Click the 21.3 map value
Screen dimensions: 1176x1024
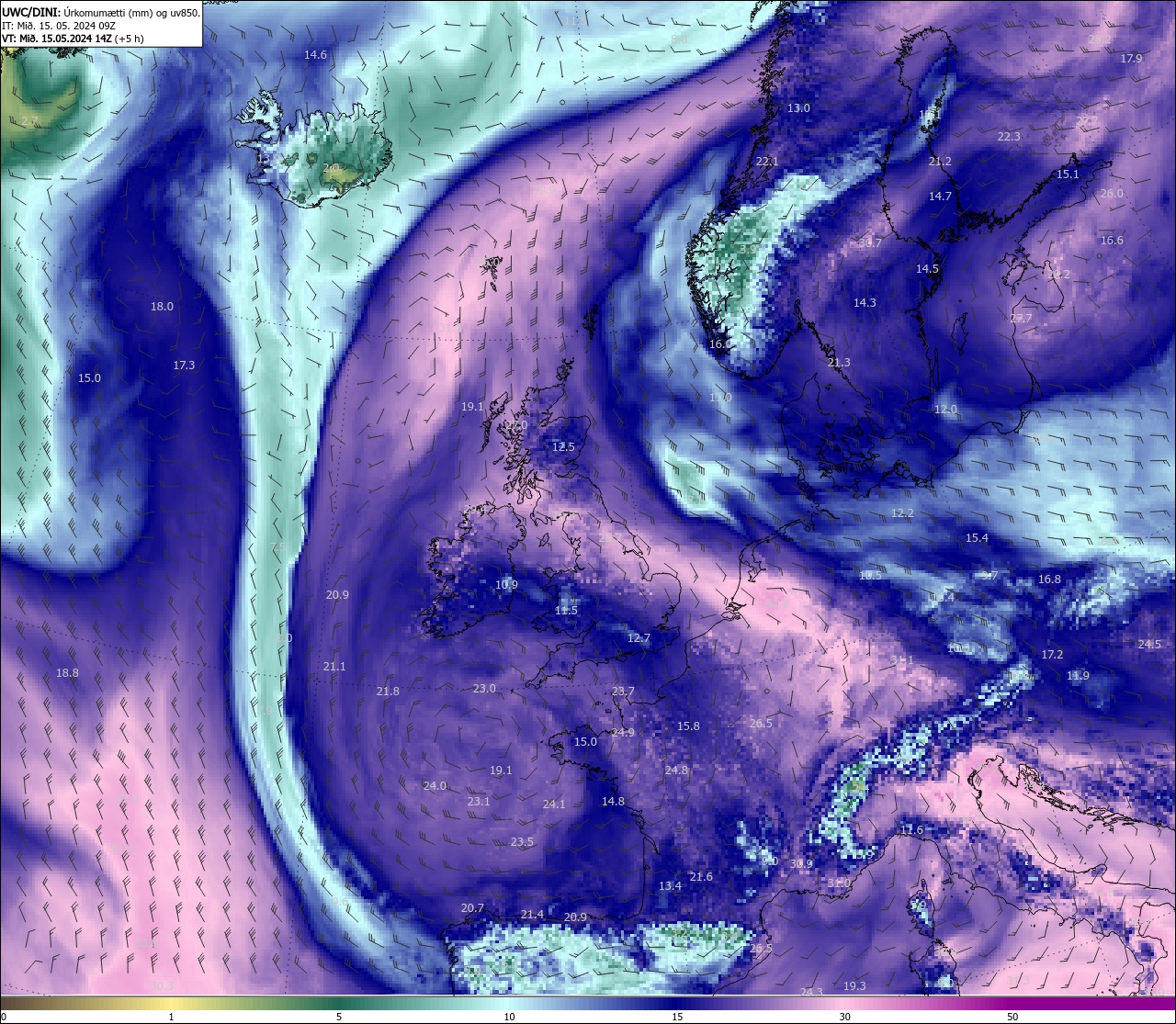click(x=839, y=363)
